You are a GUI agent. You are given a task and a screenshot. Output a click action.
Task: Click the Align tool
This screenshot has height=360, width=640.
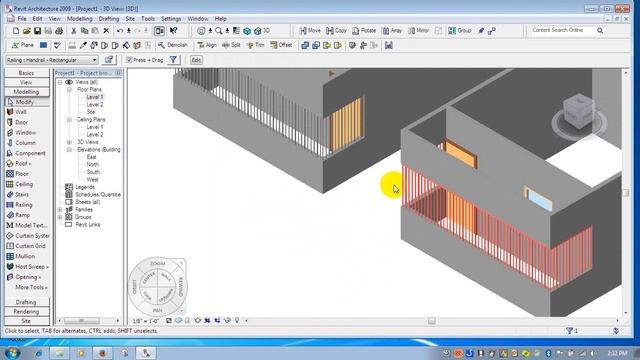(207, 45)
